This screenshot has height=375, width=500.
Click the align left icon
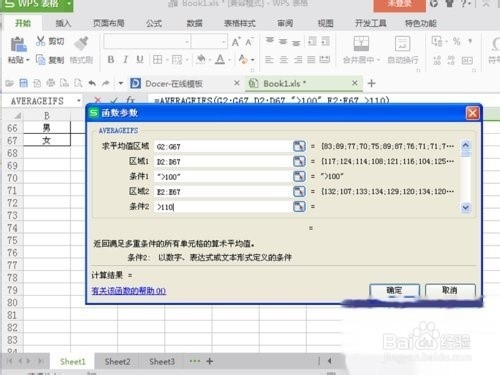click(269, 60)
